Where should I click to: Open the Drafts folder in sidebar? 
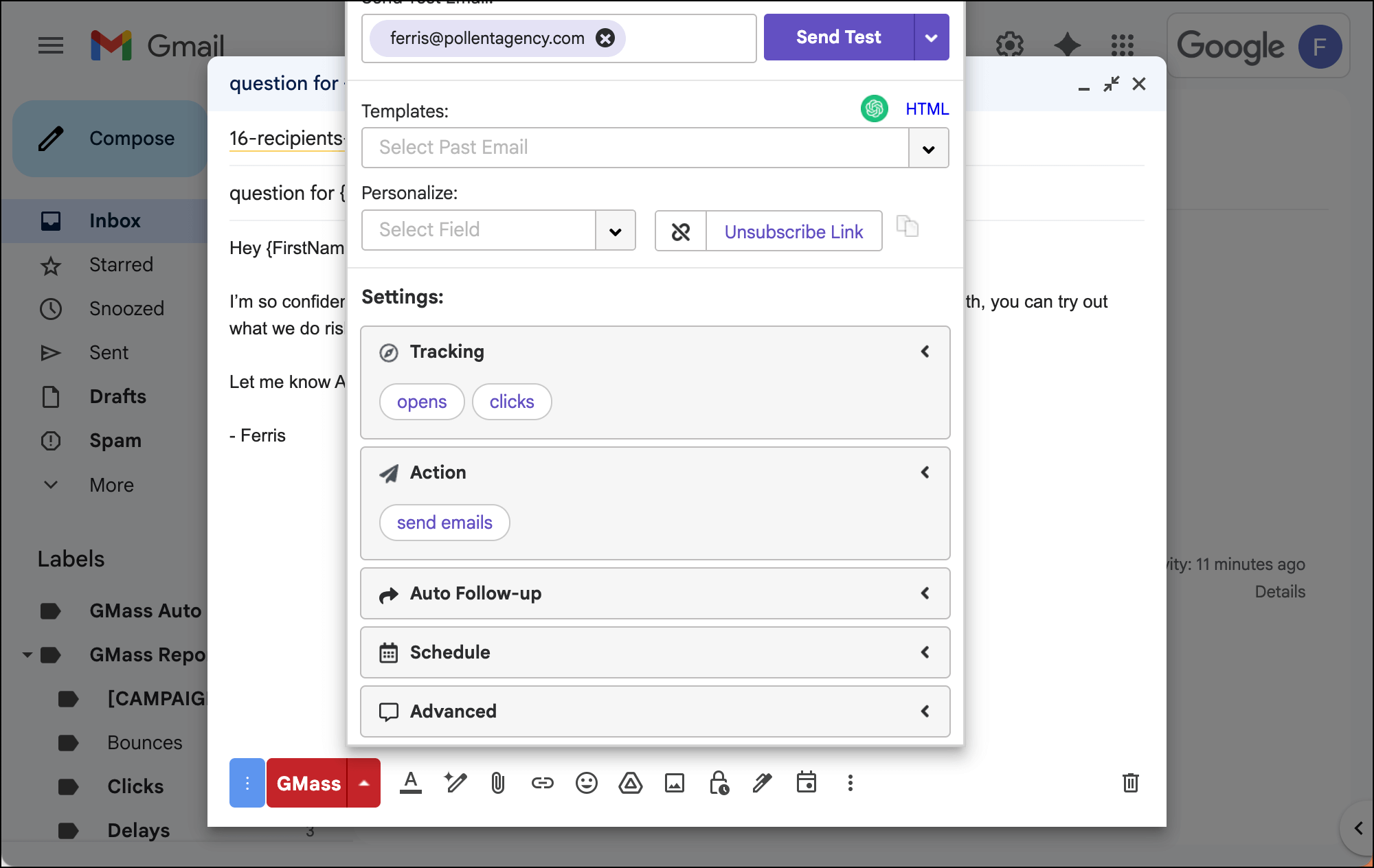[x=117, y=396]
